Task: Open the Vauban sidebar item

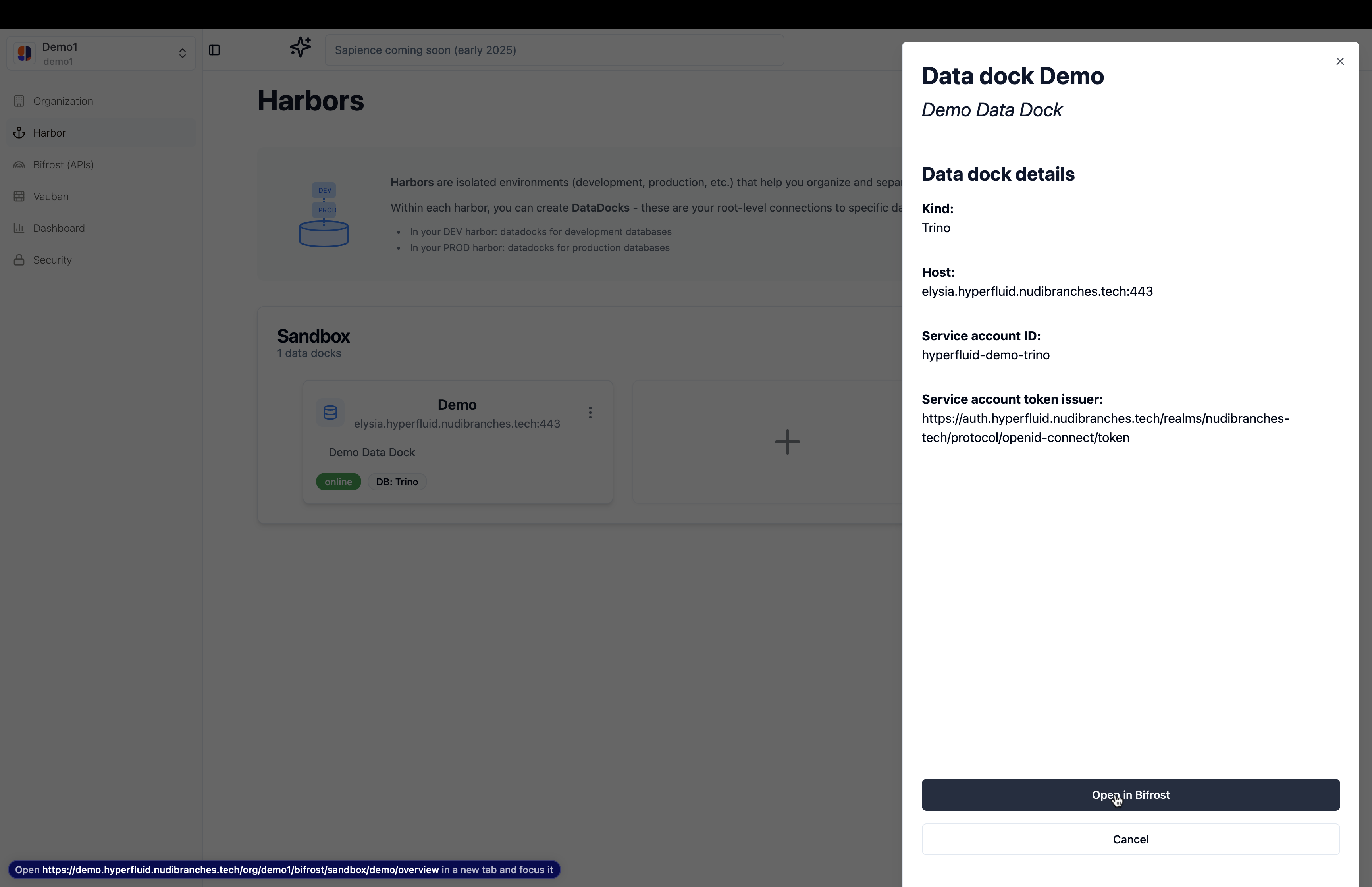Action: [x=101, y=197]
